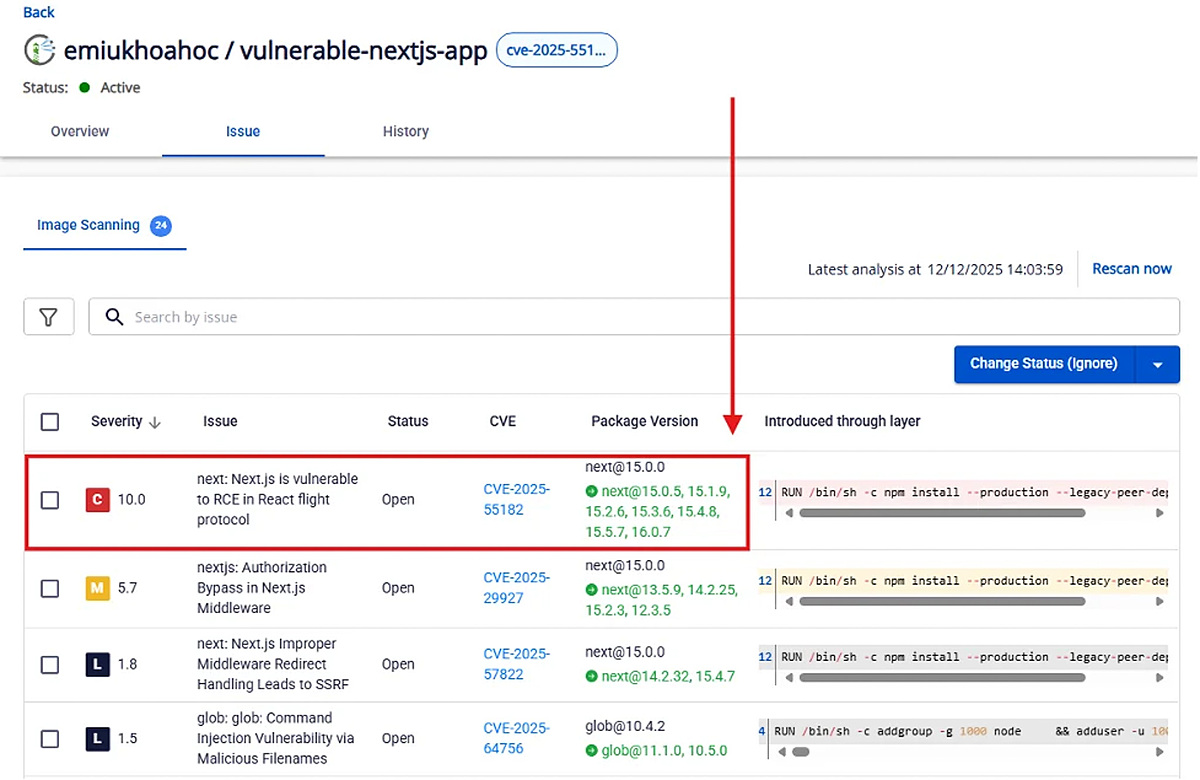Click the filter funnel icon
The width and height of the screenshot is (1200, 780).
48,317
